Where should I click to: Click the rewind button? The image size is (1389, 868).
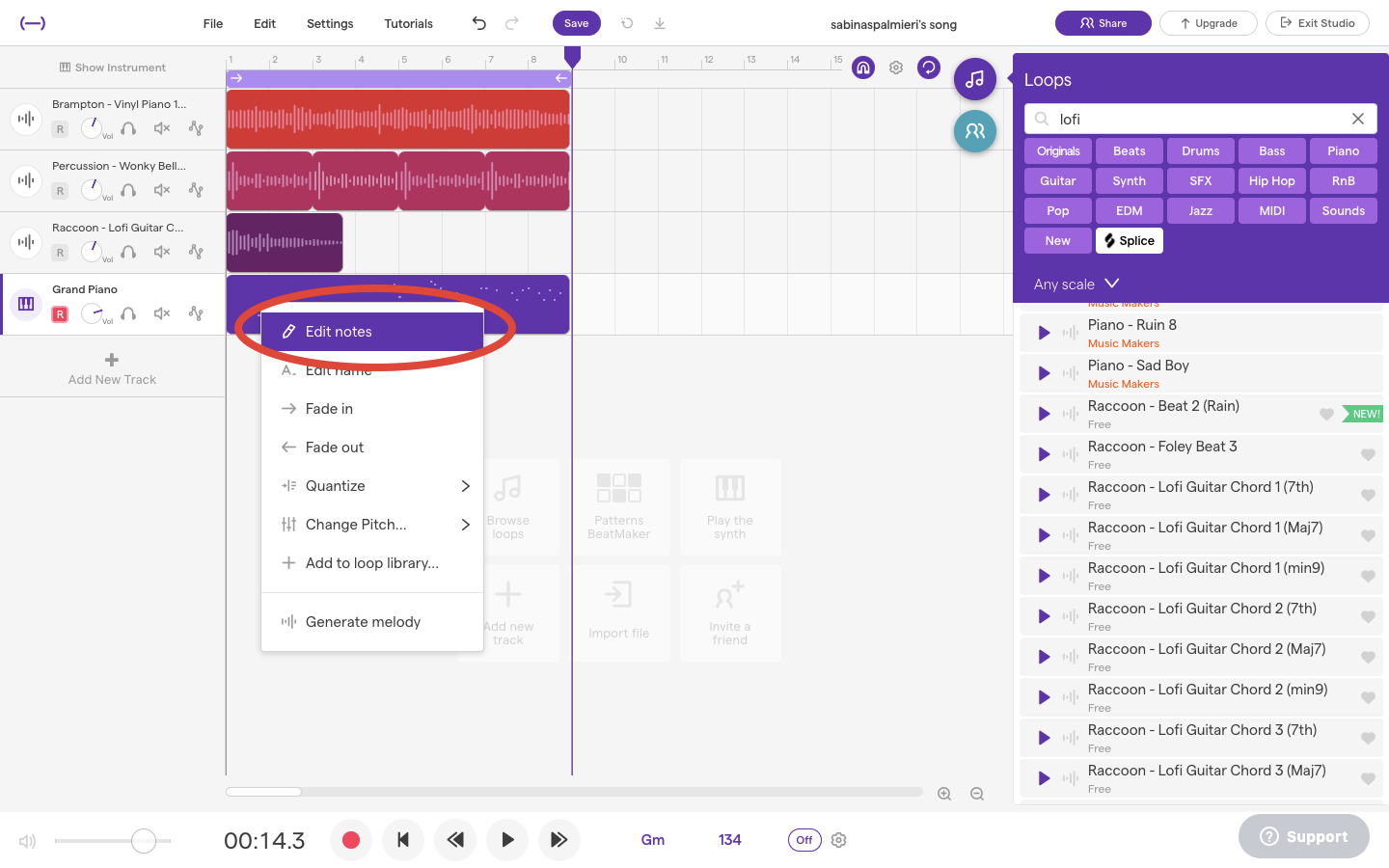[x=455, y=840]
